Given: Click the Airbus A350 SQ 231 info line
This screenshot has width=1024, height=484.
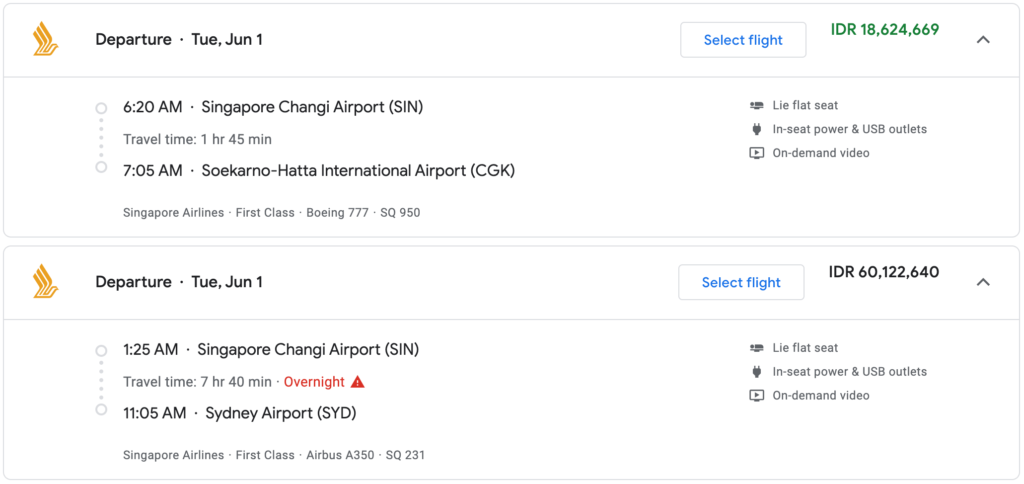Looking at the screenshot, I should click(274, 455).
